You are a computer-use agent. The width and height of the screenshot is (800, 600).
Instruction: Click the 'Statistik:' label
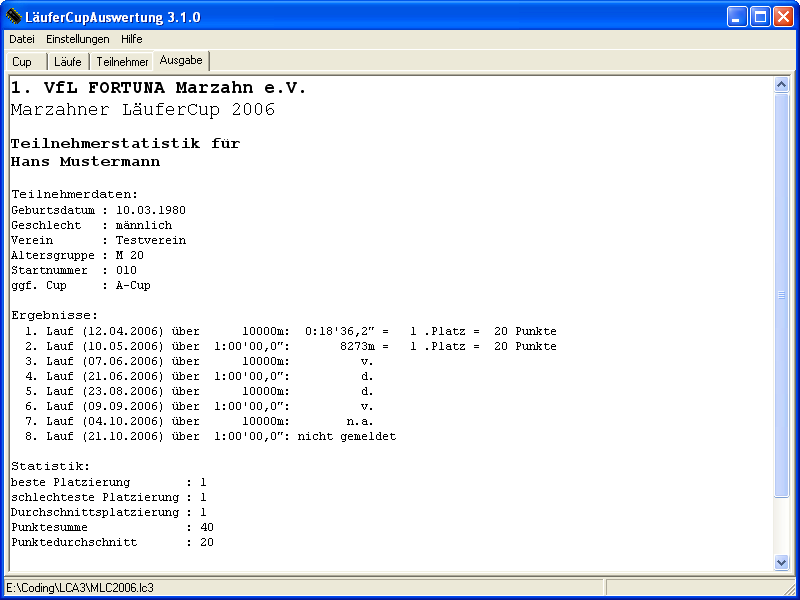tap(51, 466)
